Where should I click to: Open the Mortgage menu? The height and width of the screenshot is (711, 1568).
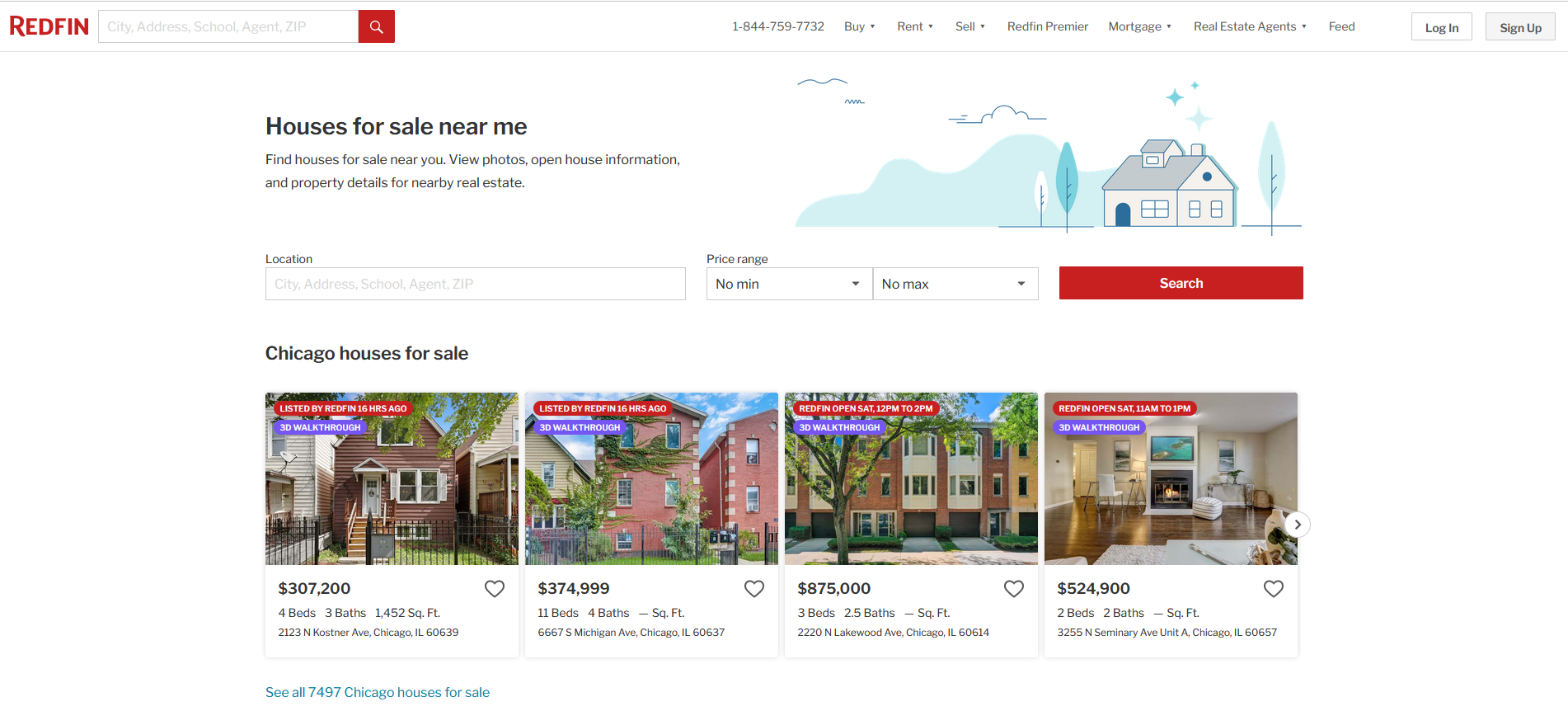(1140, 26)
